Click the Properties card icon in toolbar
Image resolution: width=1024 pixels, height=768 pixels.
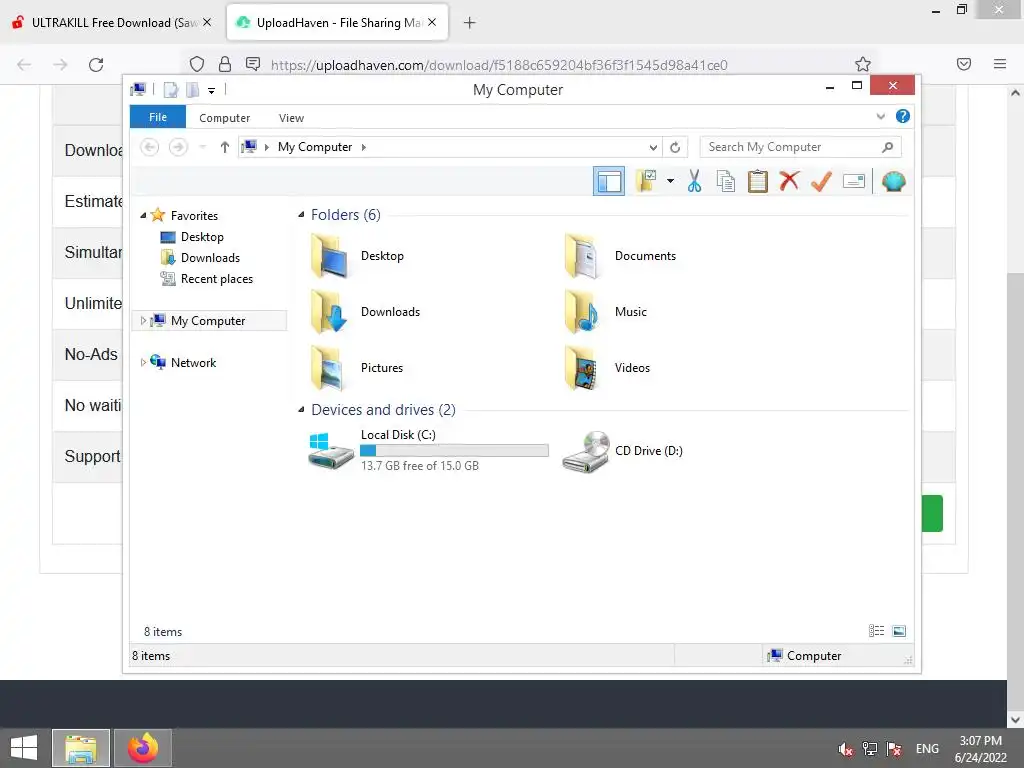coord(854,181)
